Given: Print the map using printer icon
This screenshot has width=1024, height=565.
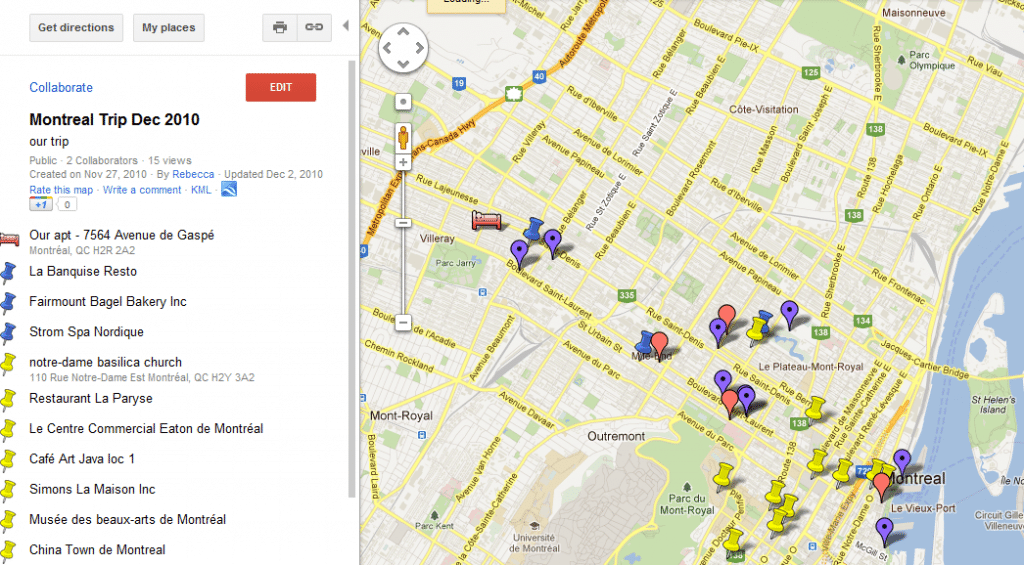Looking at the screenshot, I should coord(280,27).
